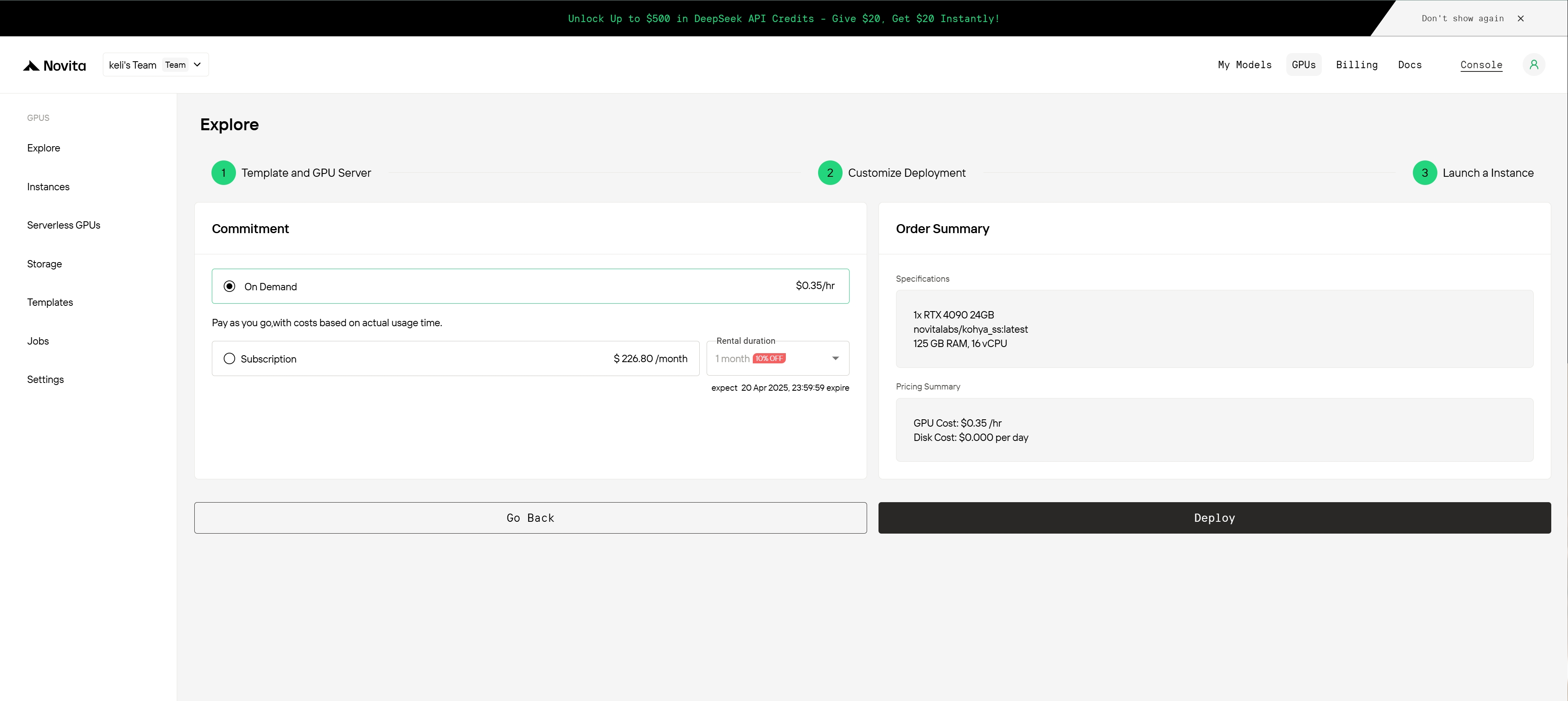This screenshot has height=701, width=1568.
Task: Expand the keli's Team switcher dropdown
Action: 156,65
